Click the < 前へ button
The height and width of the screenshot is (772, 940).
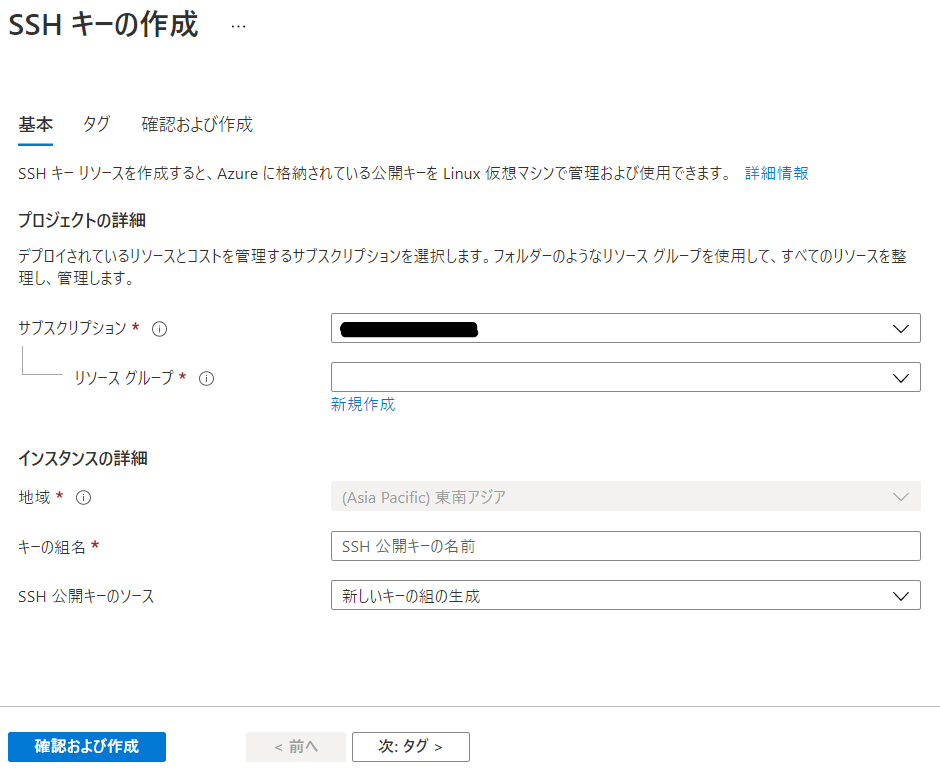[296, 747]
